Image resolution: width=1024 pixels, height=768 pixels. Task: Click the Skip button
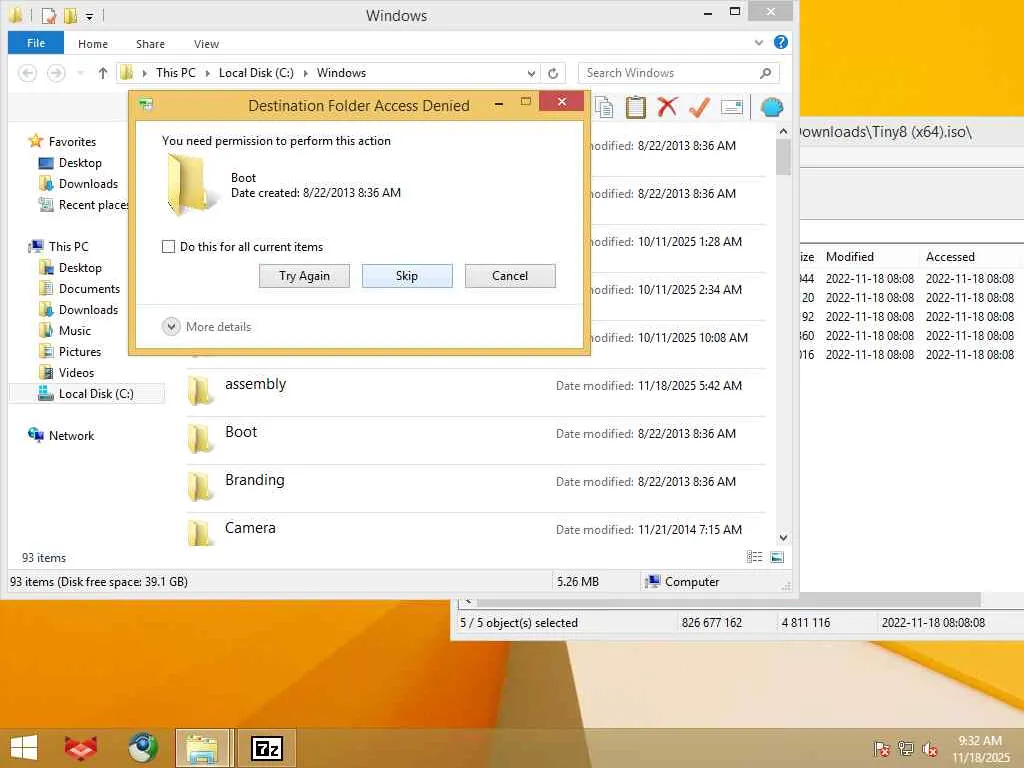407,276
